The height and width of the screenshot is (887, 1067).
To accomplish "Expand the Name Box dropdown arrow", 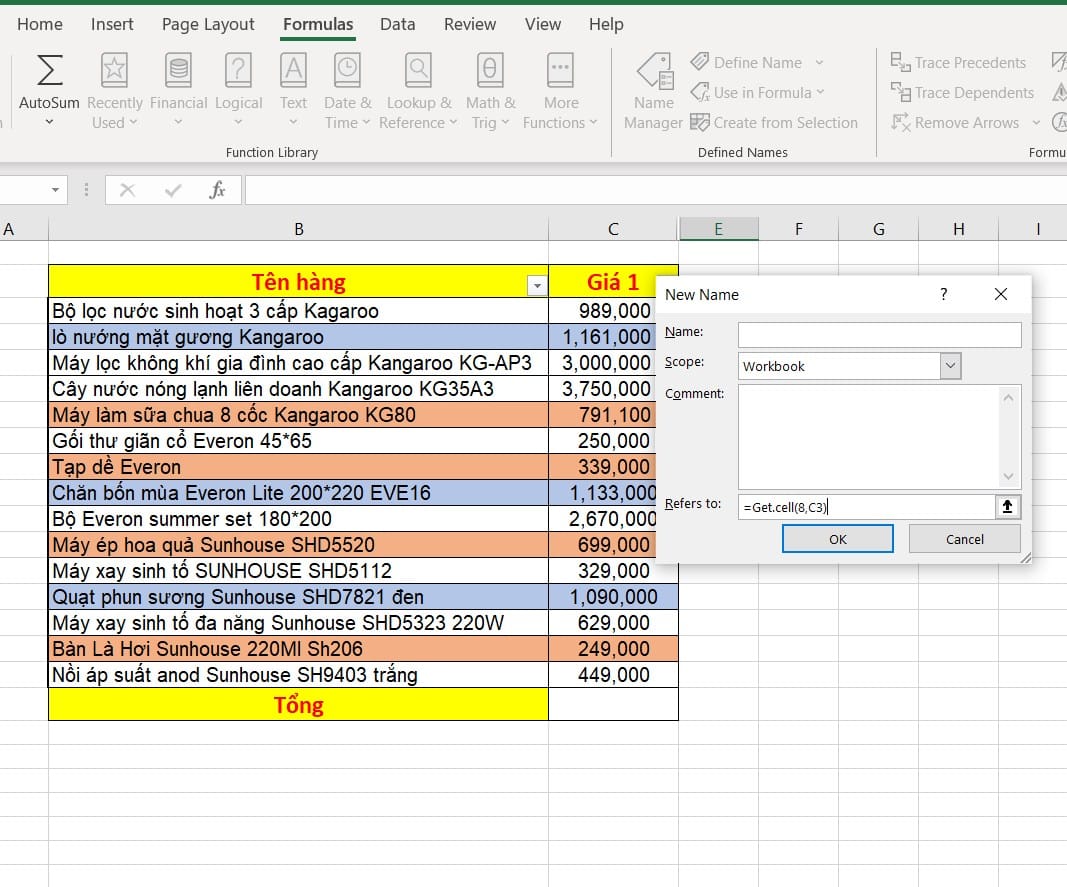I will (55, 190).
